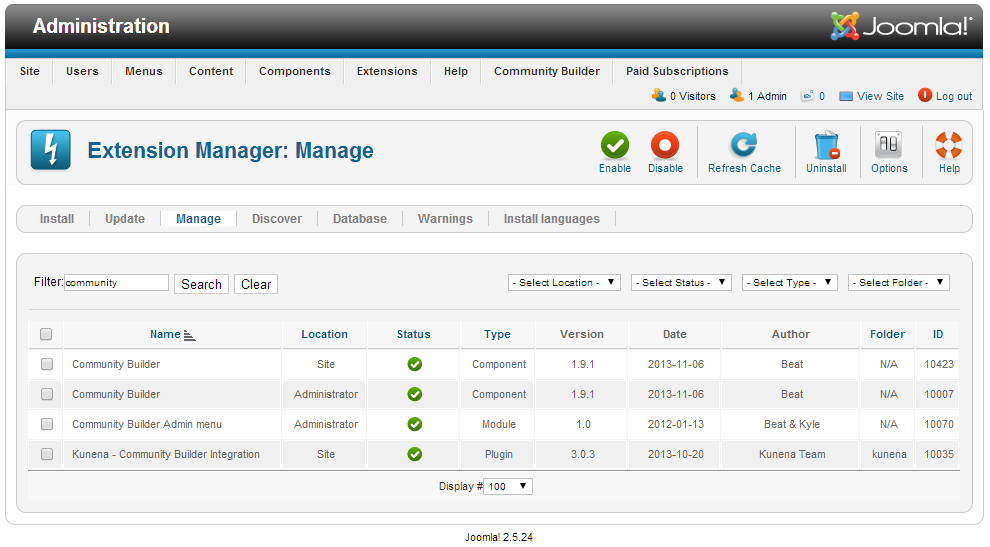This screenshot has width=990, height=547.
Task: Open the Select Folder dropdown
Action: point(898,282)
